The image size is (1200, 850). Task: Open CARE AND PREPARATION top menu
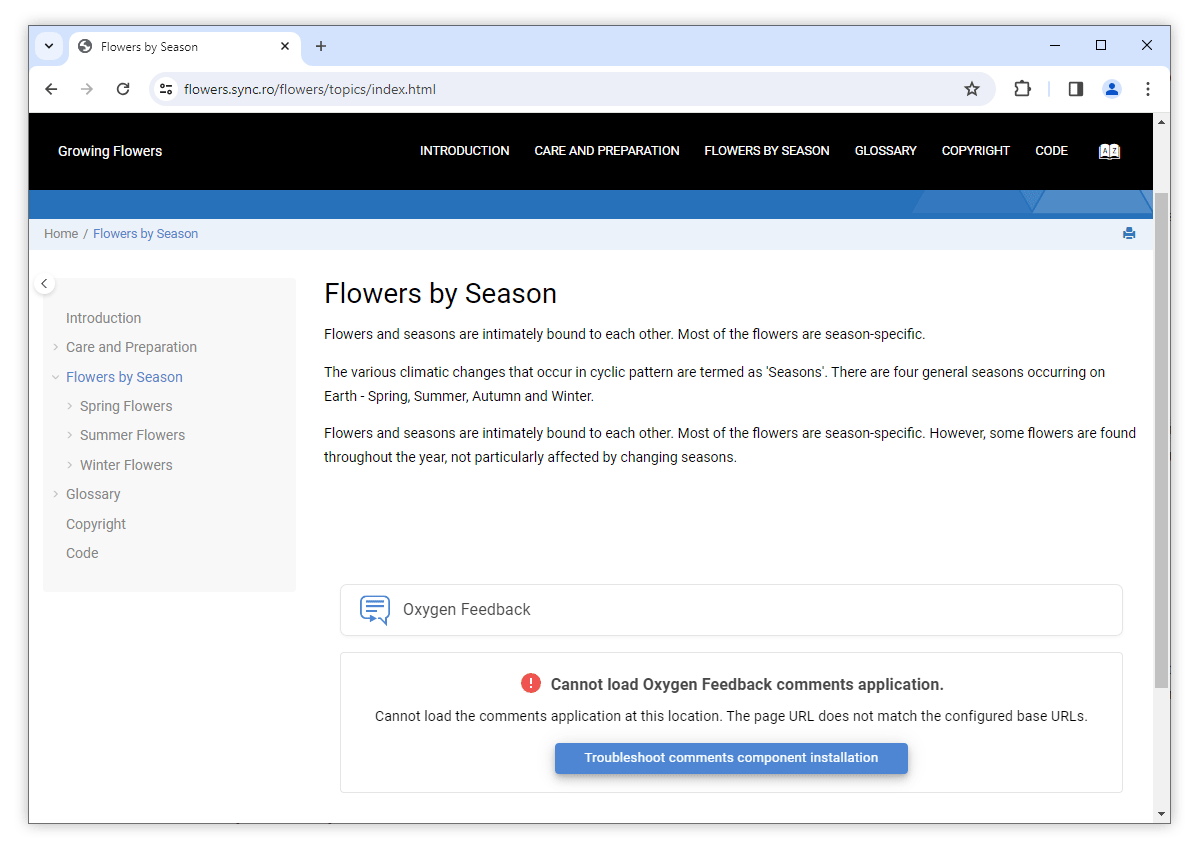pos(607,151)
